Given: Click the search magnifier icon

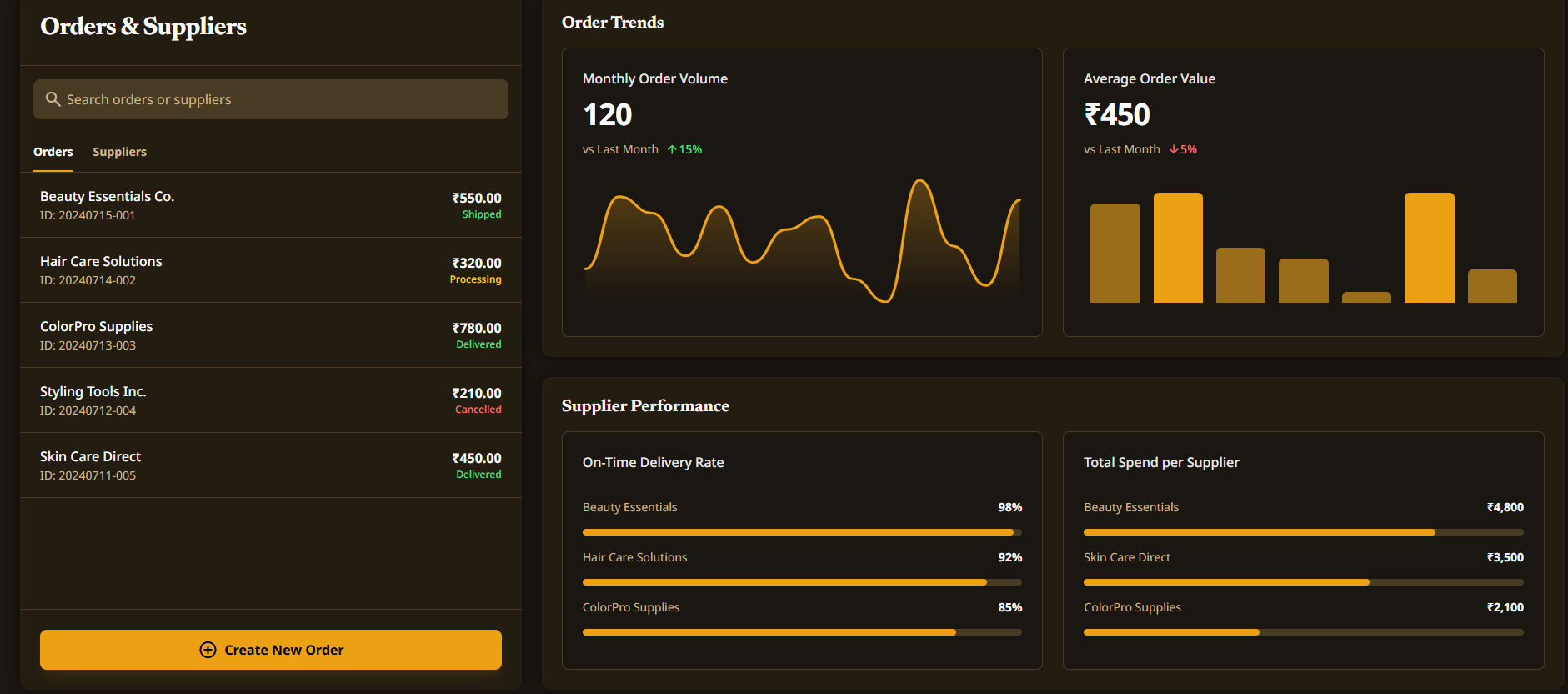Looking at the screenshot, I should (53, 99).
